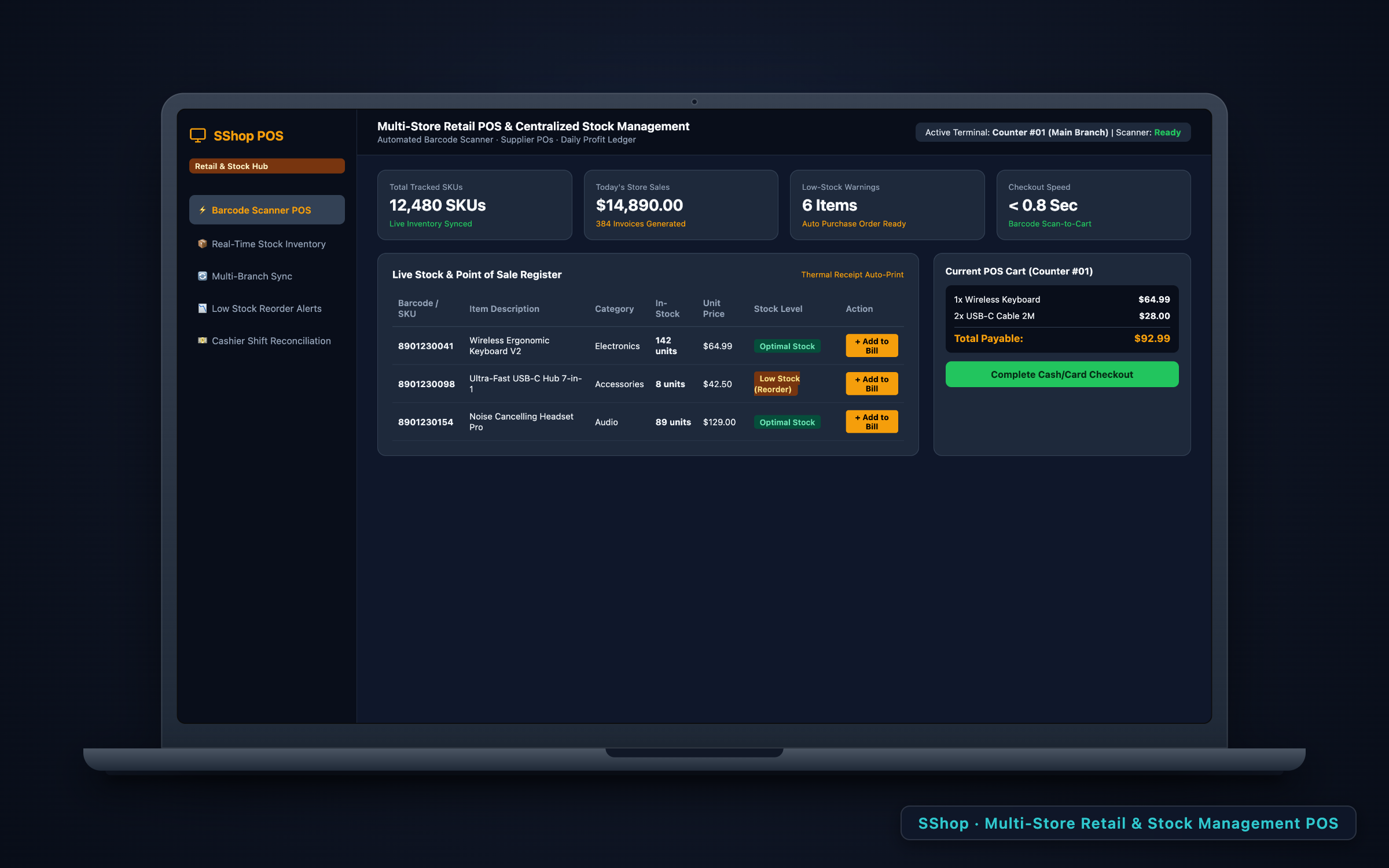
Task: Add Noise Cancelling Headset Pro to bill
Action: point(872,422)
